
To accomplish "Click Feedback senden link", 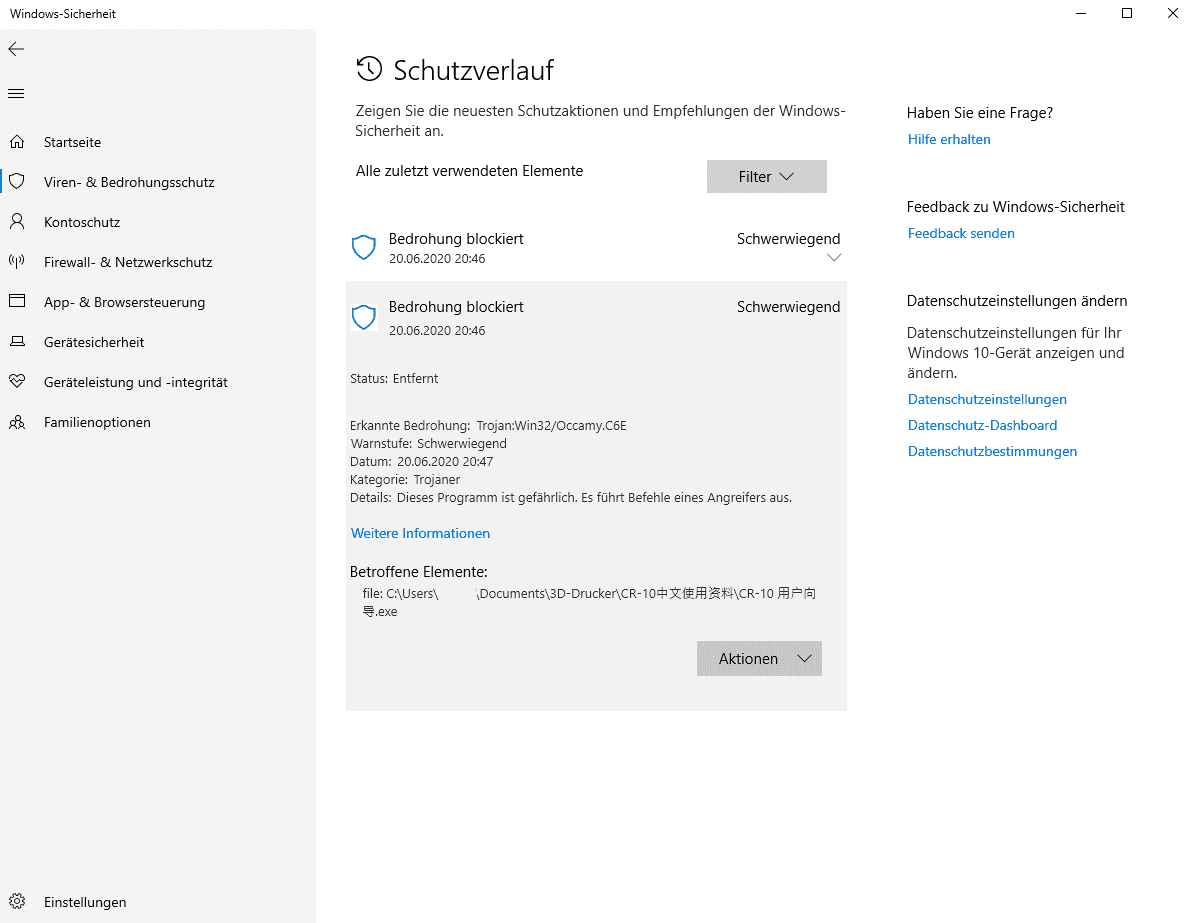I will coord(961,233).
